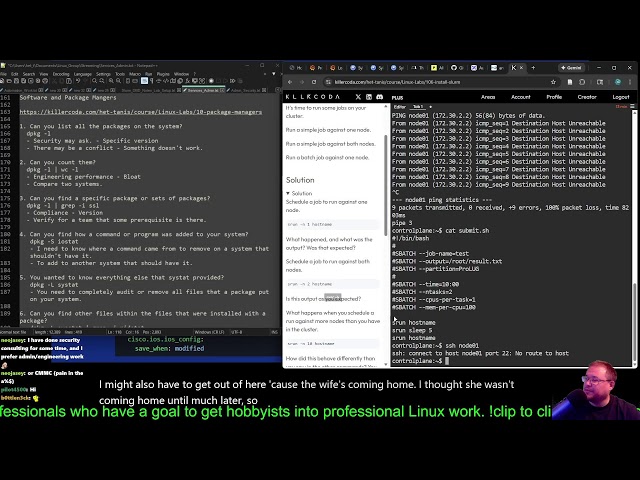Click the Notepad++ Find toolbar icon
640x480 pixels.
click(94, 81)
